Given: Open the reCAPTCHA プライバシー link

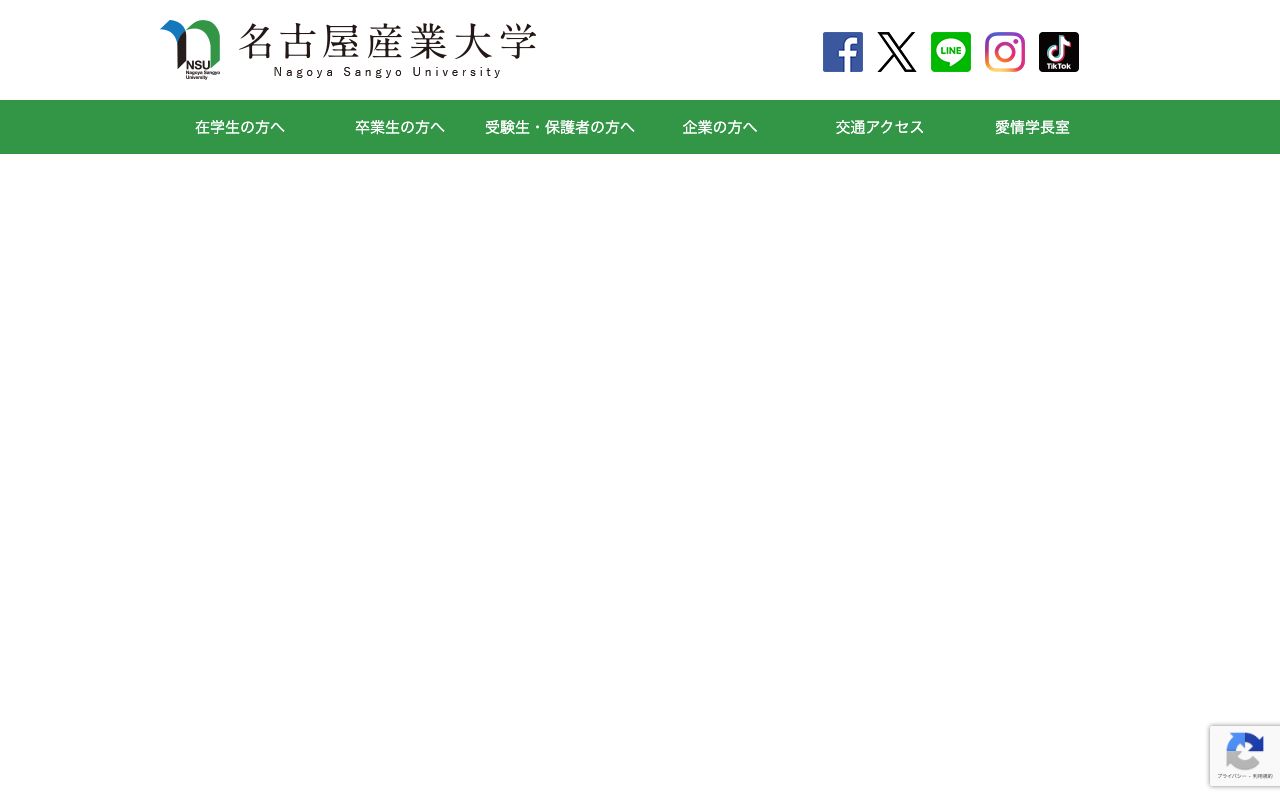Looking at the screenshot, I should pyautogui.click(x=1229, y=776).
